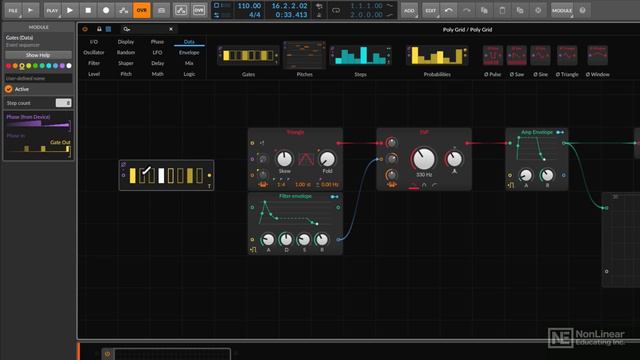
Task: Select the Probabilities module thumbnail
Action: coord(437,56)
